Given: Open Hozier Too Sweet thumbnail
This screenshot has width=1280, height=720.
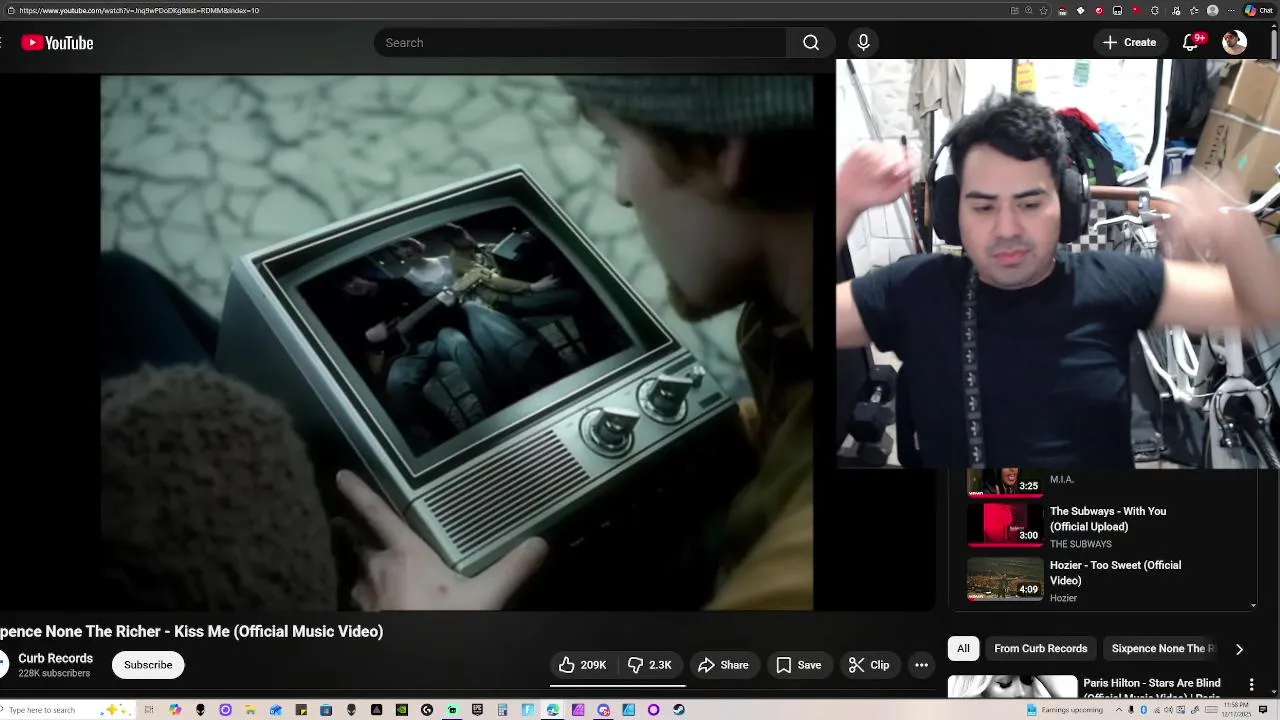Looking at the screenshot, I should tap(1004, 578).
